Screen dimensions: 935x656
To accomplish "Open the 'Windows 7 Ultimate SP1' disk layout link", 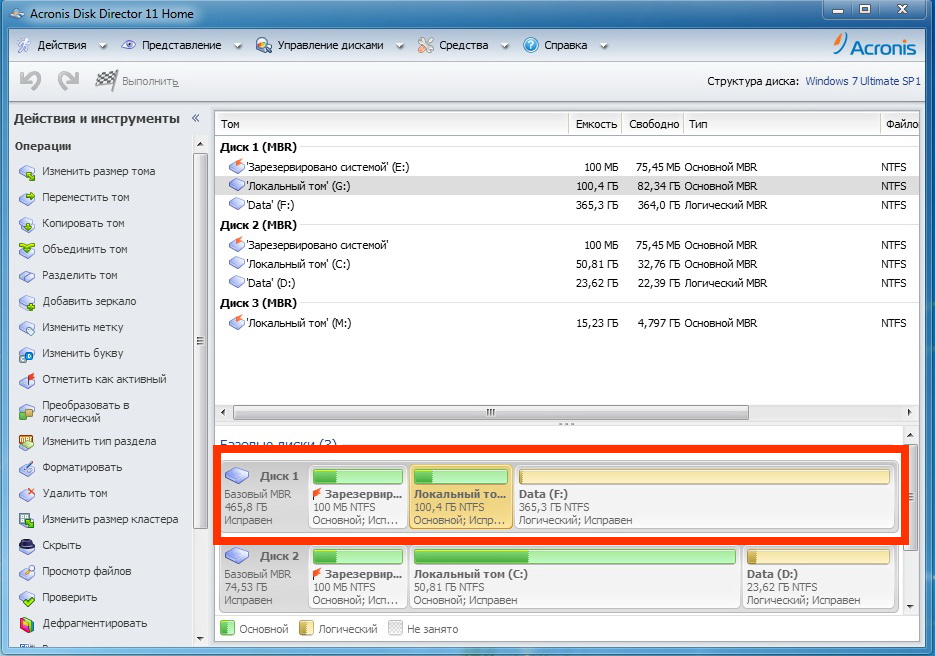I will click(862, 82).
